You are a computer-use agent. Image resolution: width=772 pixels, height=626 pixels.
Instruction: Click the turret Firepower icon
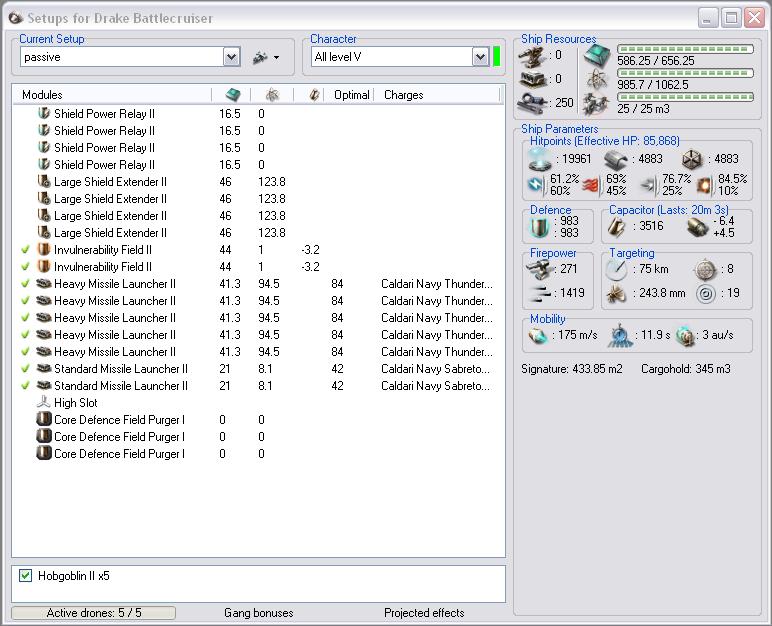click(538, 270)
